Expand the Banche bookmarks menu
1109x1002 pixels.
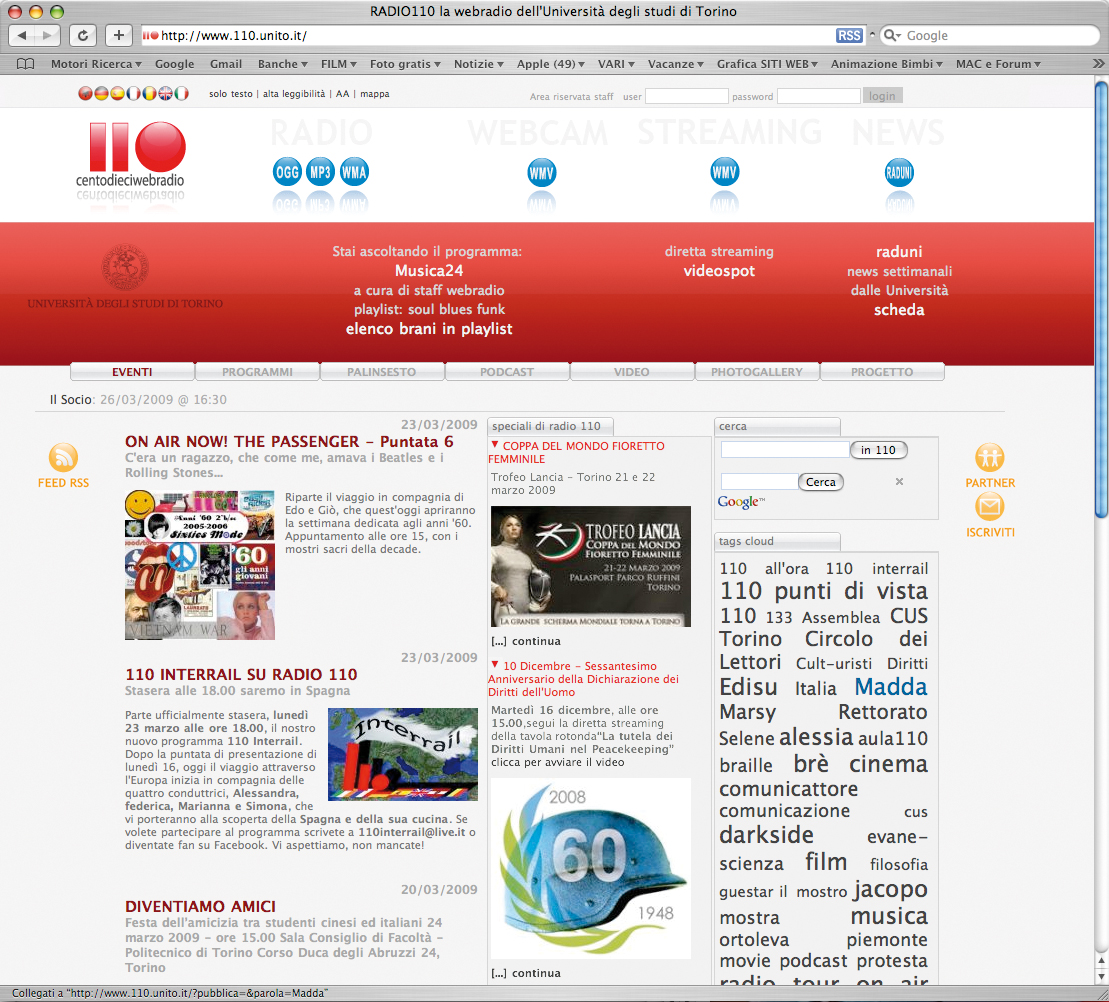point(283,64)
